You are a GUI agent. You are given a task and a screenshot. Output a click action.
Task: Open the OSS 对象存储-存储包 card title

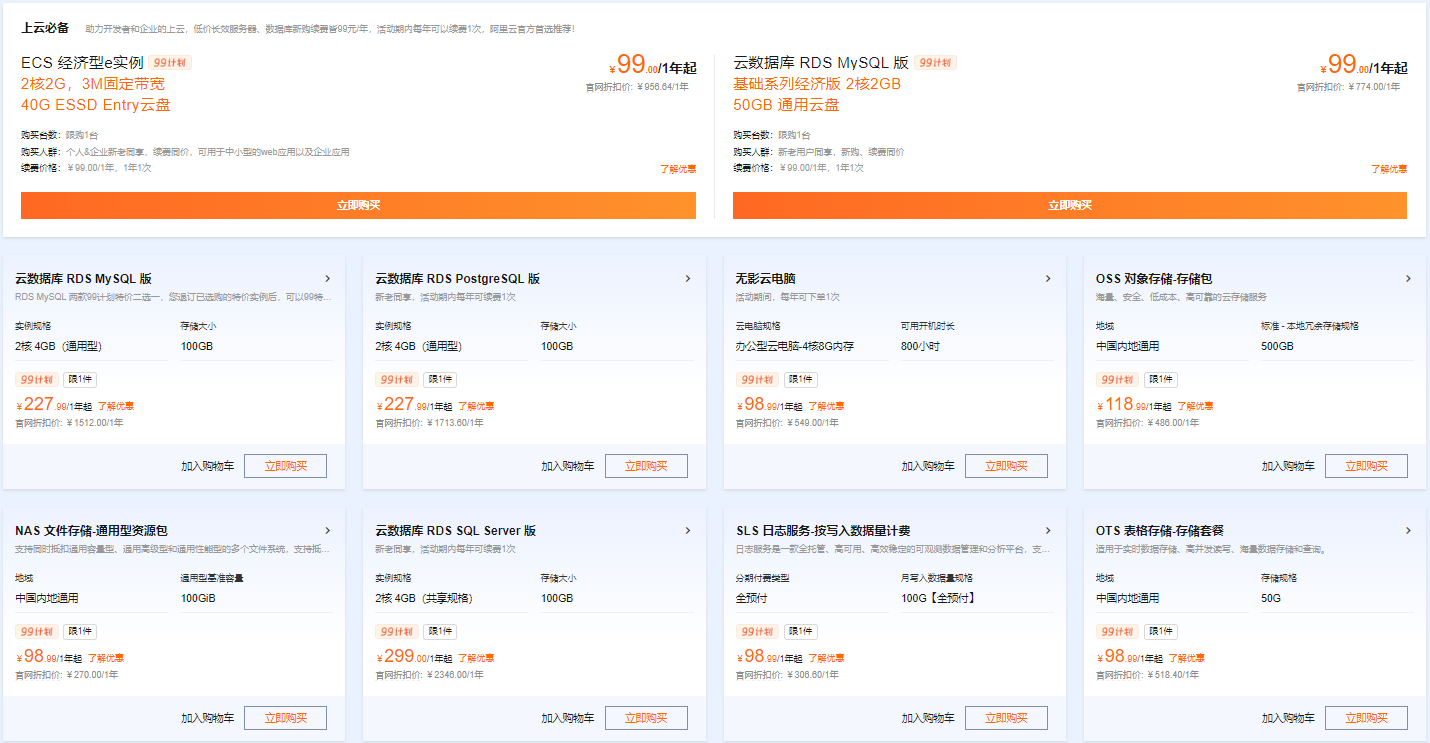1154,279
